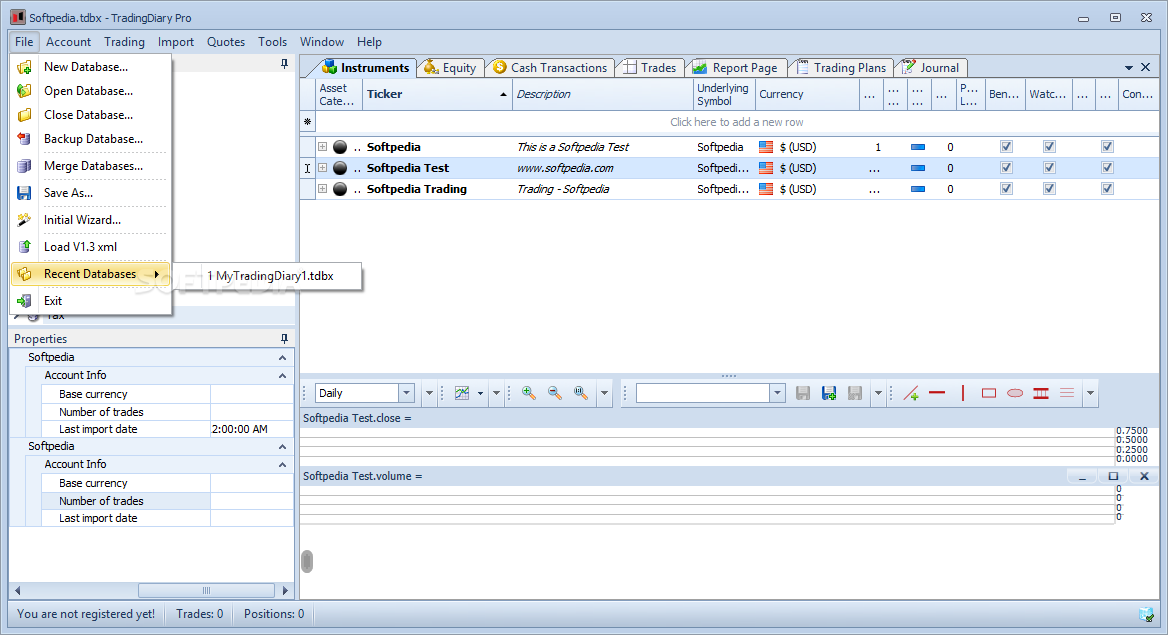Screen dimensions: 1168x635
Task: Select the ellipse drawing tool
Action: [x=1015, y=393]
